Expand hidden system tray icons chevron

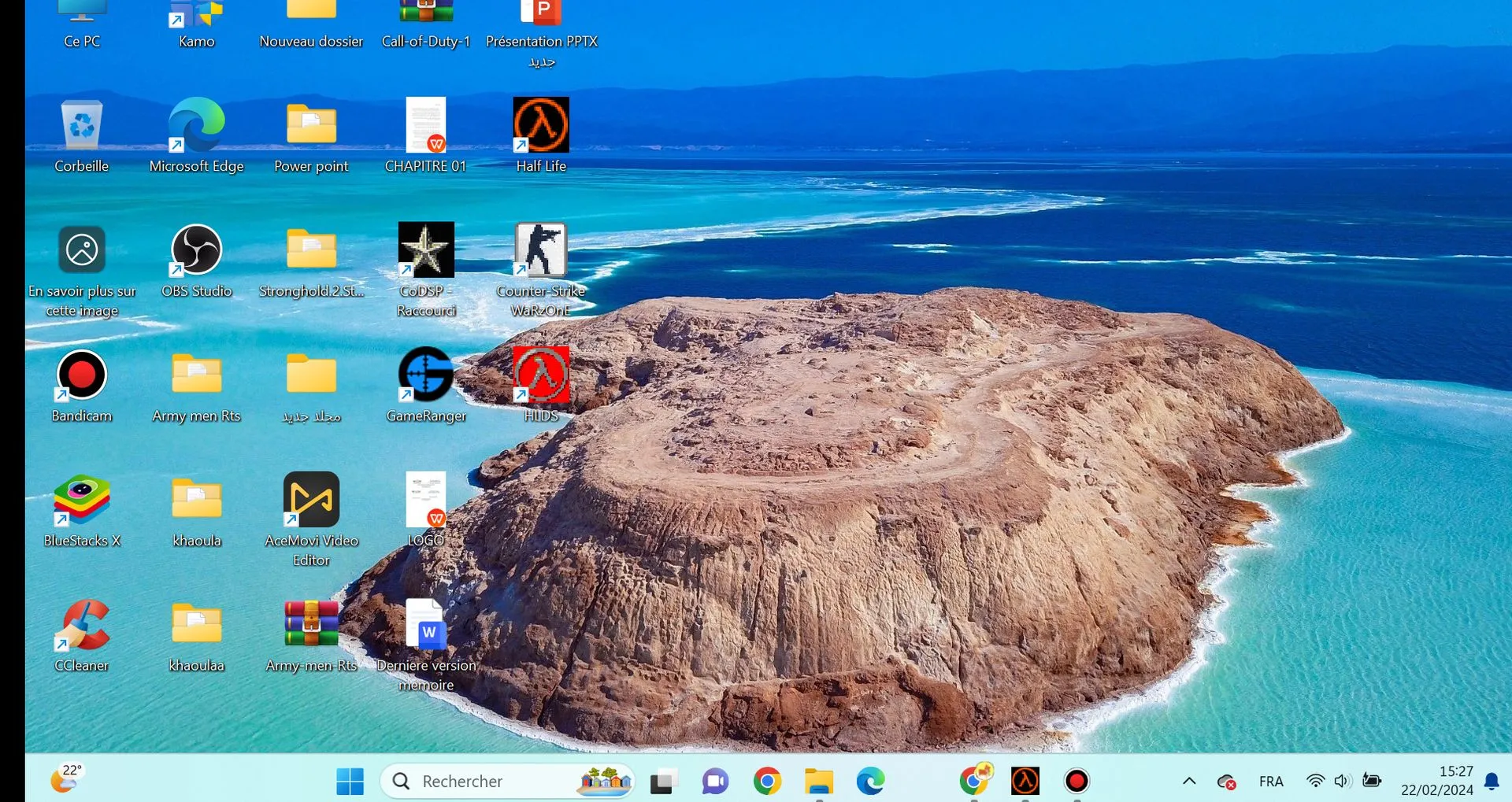pos(1189,782)
